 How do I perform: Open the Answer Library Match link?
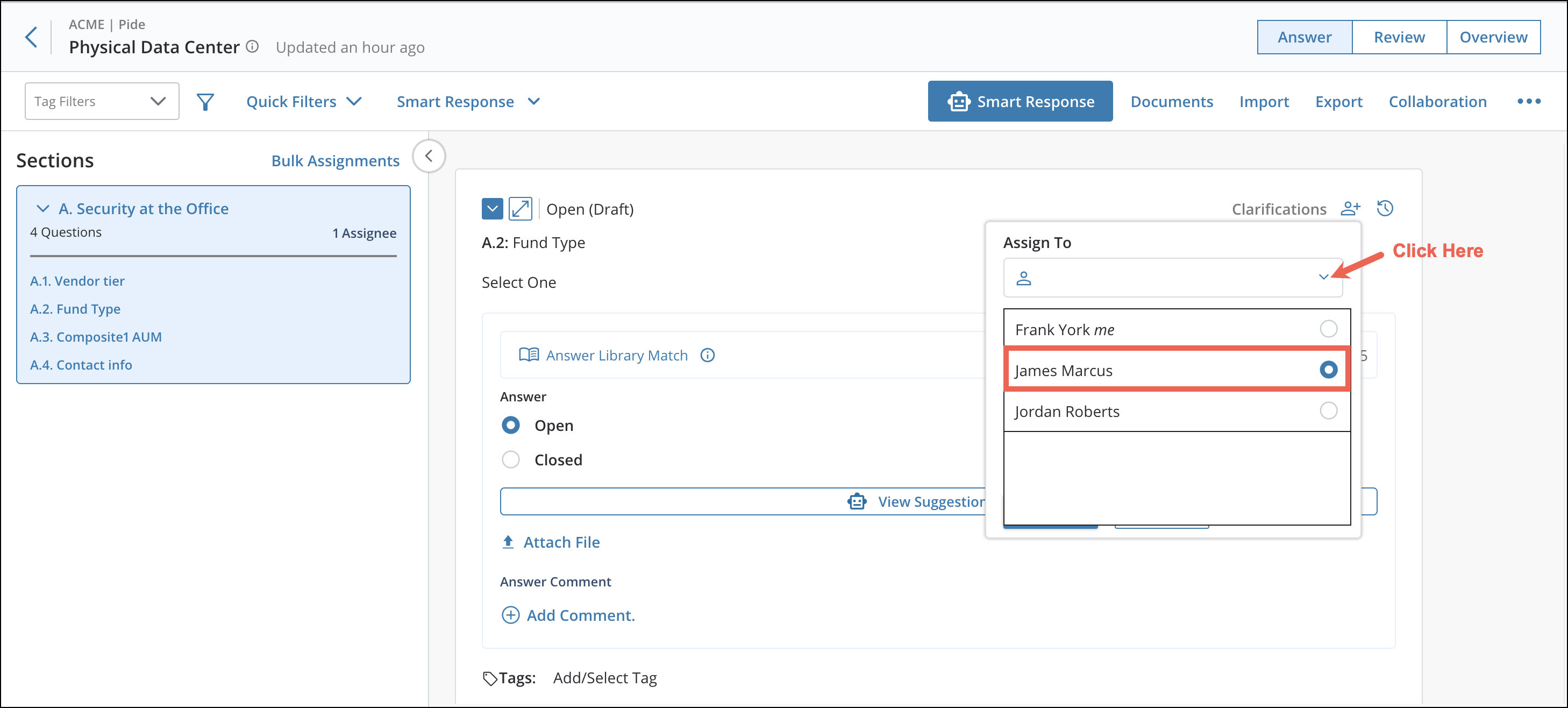coord(617,355)
